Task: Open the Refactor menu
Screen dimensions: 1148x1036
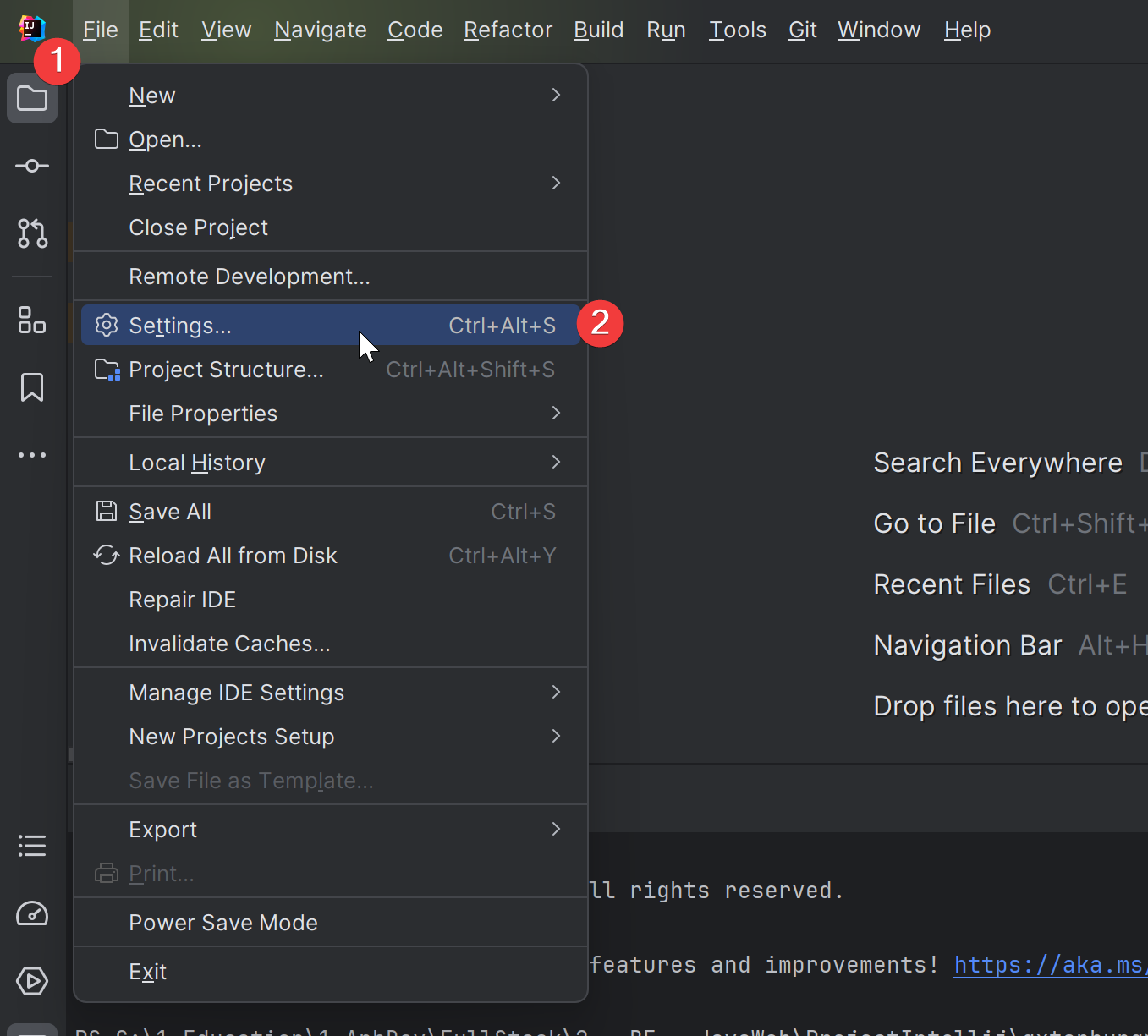Action: 508,30
